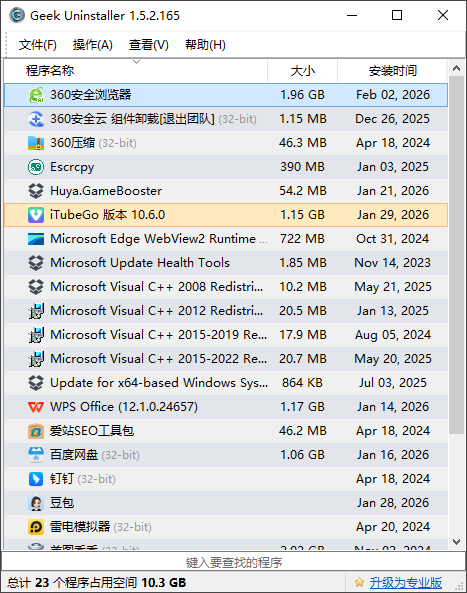Viewport: 467px width, 593px height.
Task: Click the Feb 02, 2026 date cell
Action: pos(393,95)
